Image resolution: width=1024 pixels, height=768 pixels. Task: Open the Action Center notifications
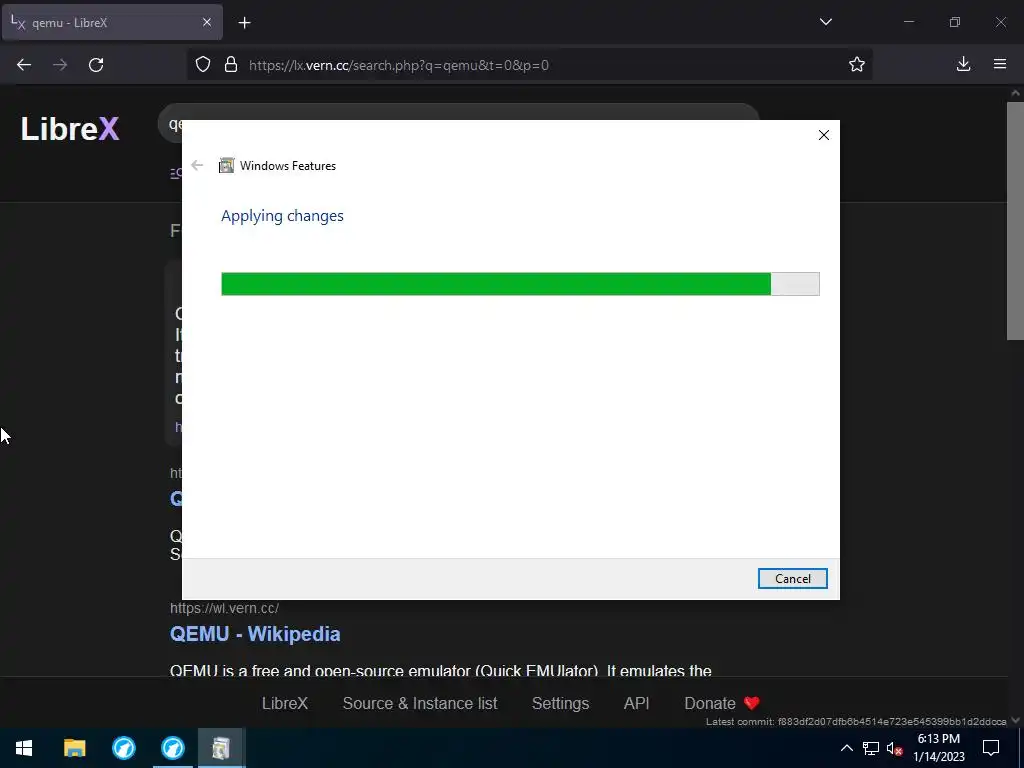pos(991,748)
